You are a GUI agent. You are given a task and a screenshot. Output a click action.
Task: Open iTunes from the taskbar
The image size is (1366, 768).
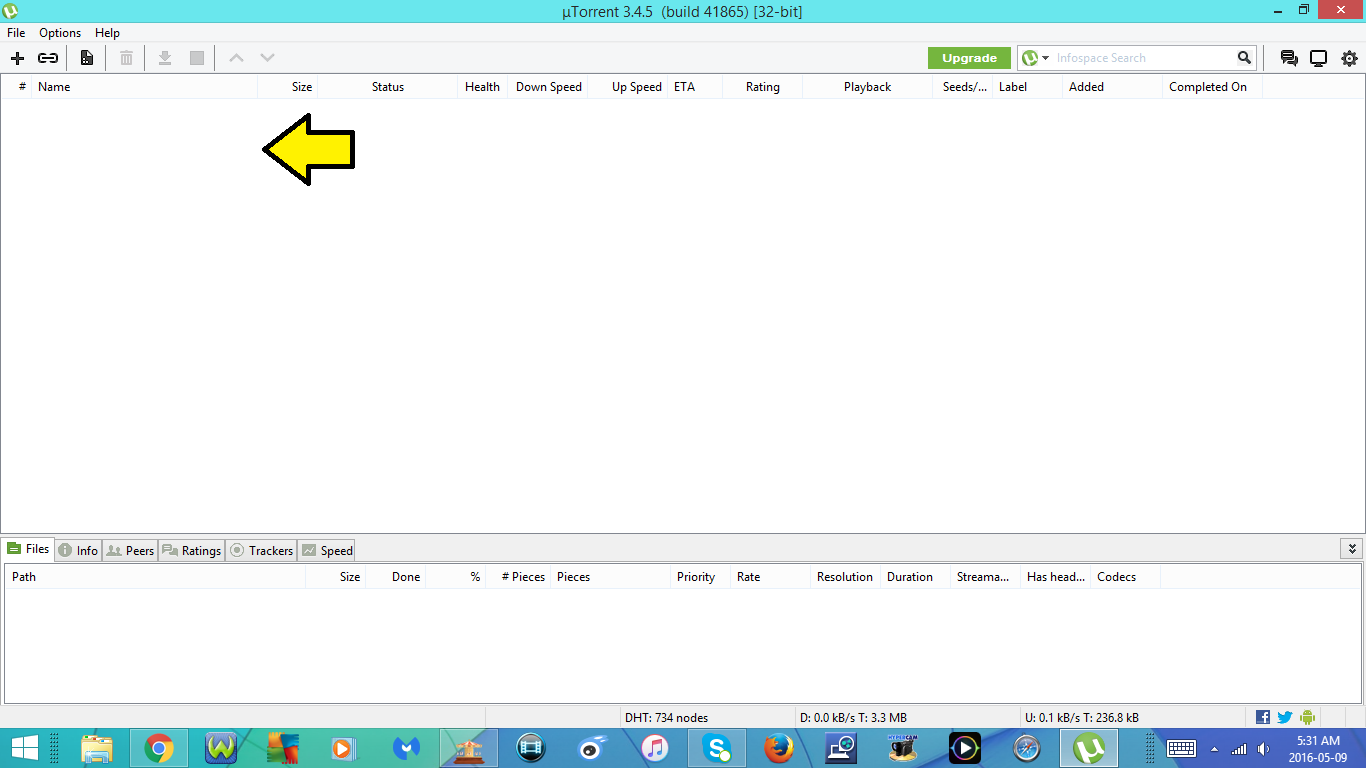[655, 748]
